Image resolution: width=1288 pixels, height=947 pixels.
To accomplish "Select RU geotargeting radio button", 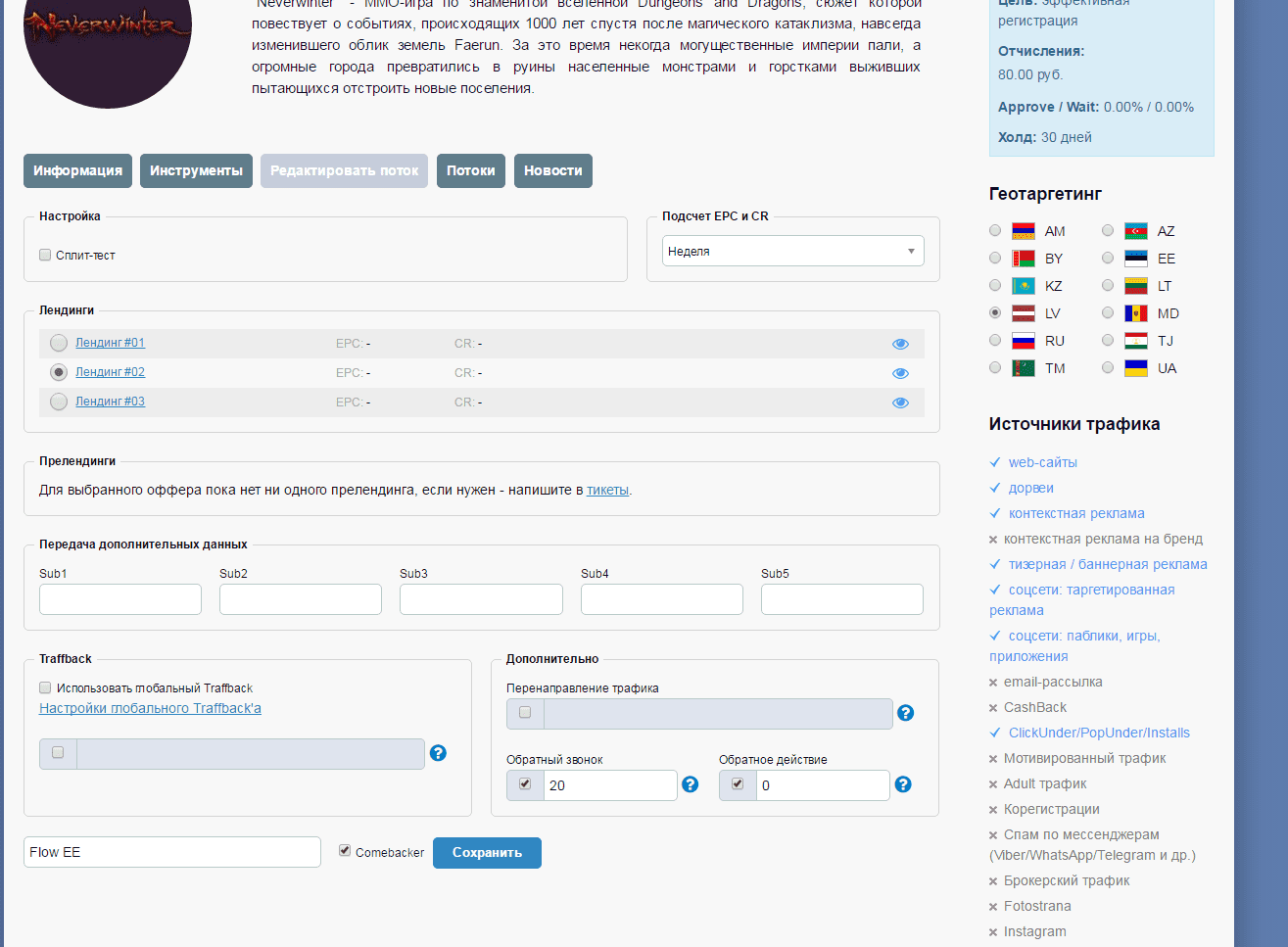I will [x=995, y=340].
